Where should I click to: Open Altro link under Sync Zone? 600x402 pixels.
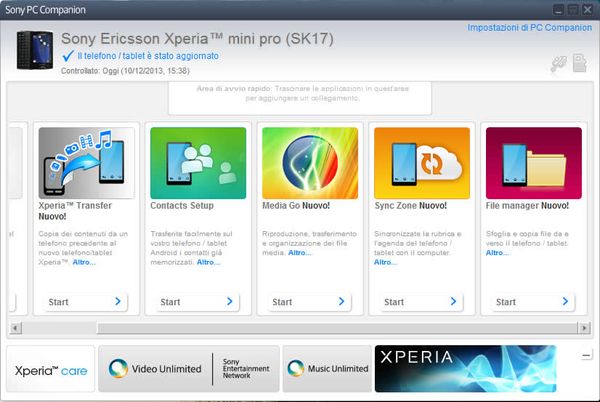[385, 262]
